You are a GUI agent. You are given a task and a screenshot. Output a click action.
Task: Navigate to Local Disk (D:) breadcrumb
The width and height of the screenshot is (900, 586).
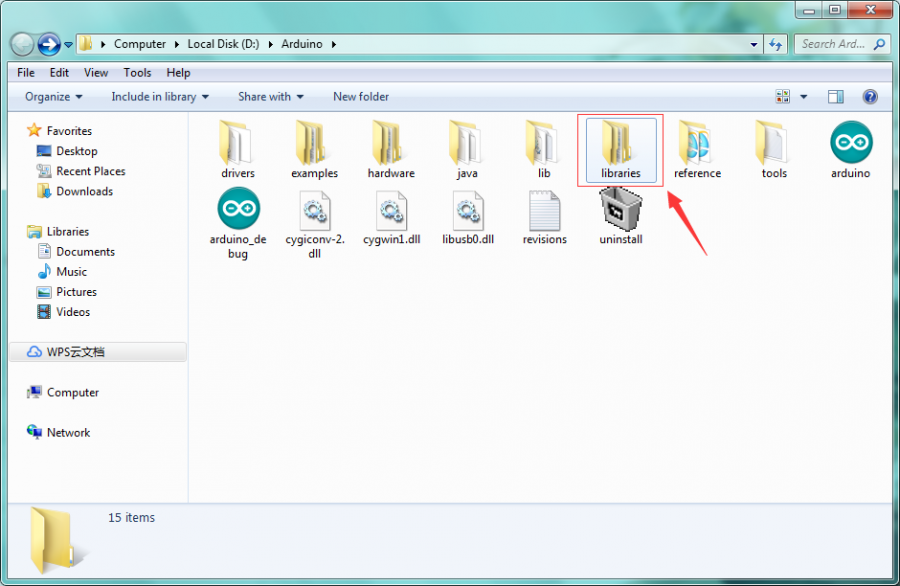222,44
